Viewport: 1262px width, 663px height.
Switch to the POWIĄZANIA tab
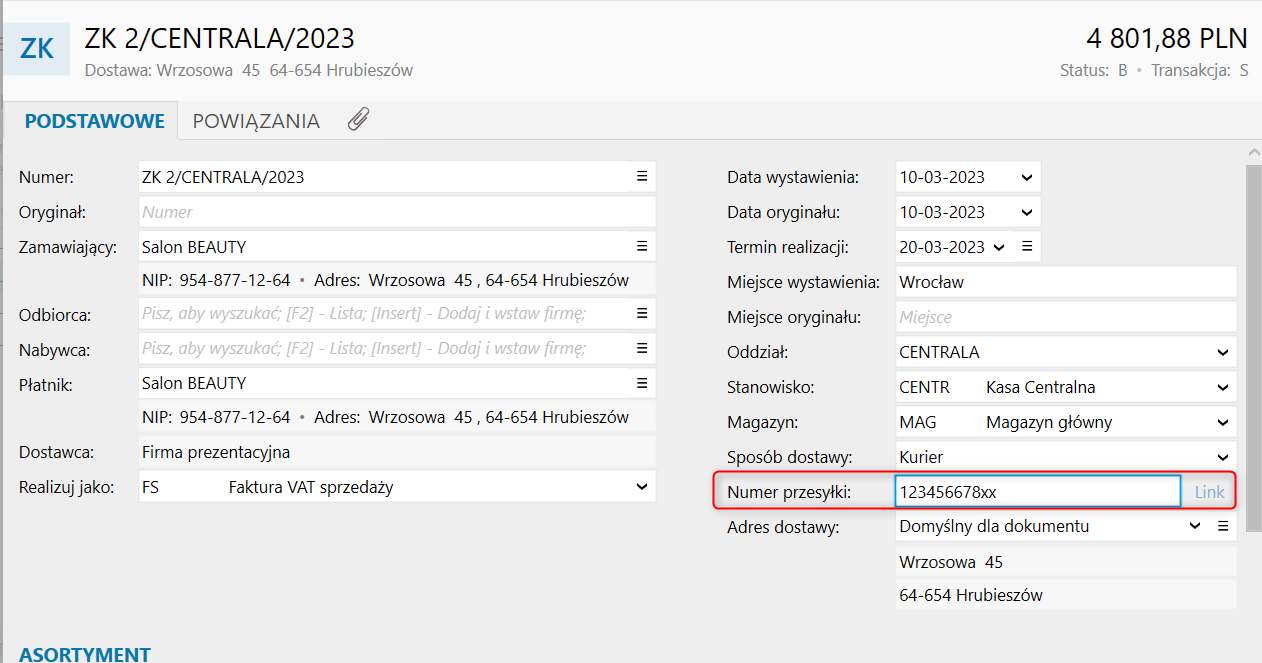256,121
